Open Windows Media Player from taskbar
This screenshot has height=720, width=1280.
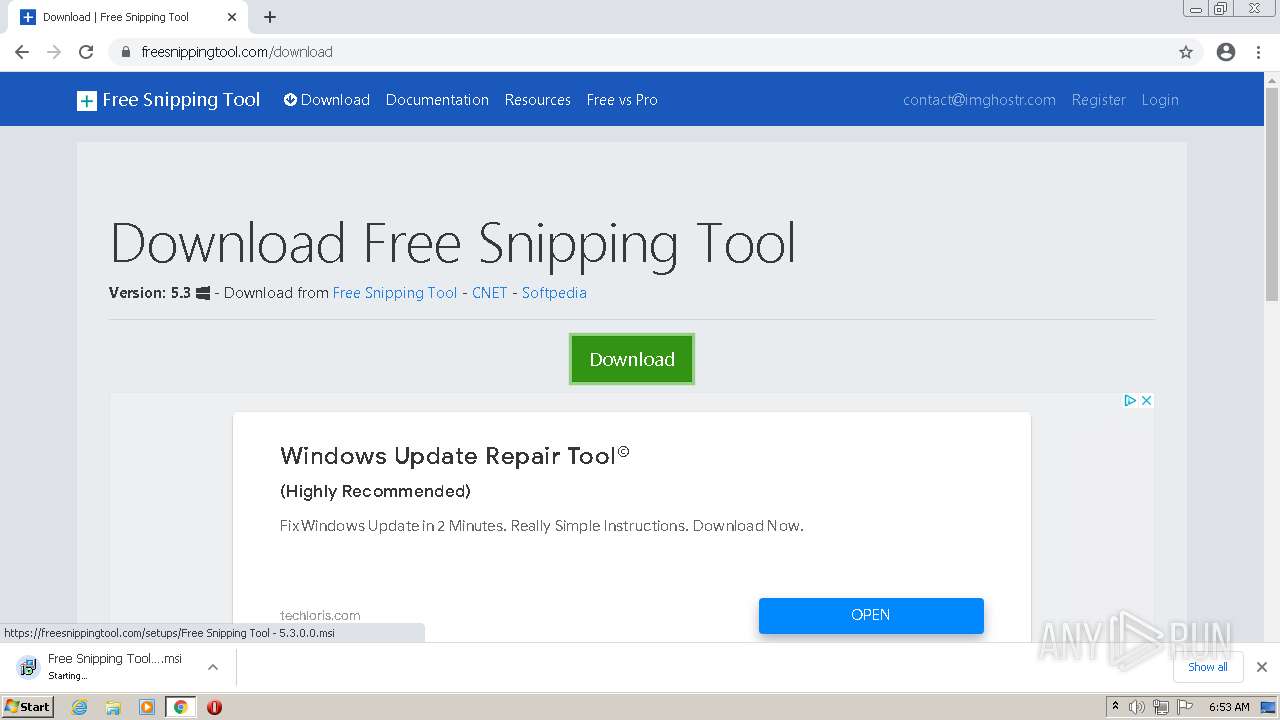click(147, 707)
